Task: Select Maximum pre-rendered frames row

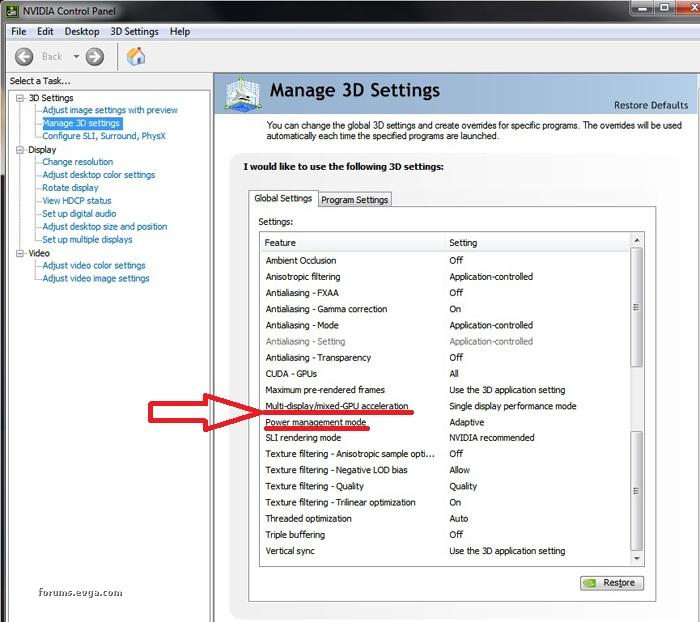Action: [445, 390]
